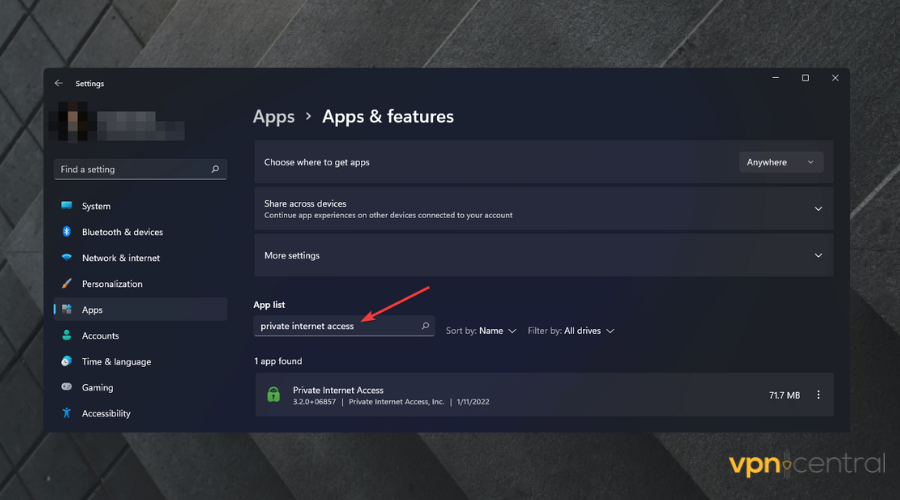Click the Private Internet Access padlock icon
The width and height of the screenshot is (900, 500).
click(273, 395)
